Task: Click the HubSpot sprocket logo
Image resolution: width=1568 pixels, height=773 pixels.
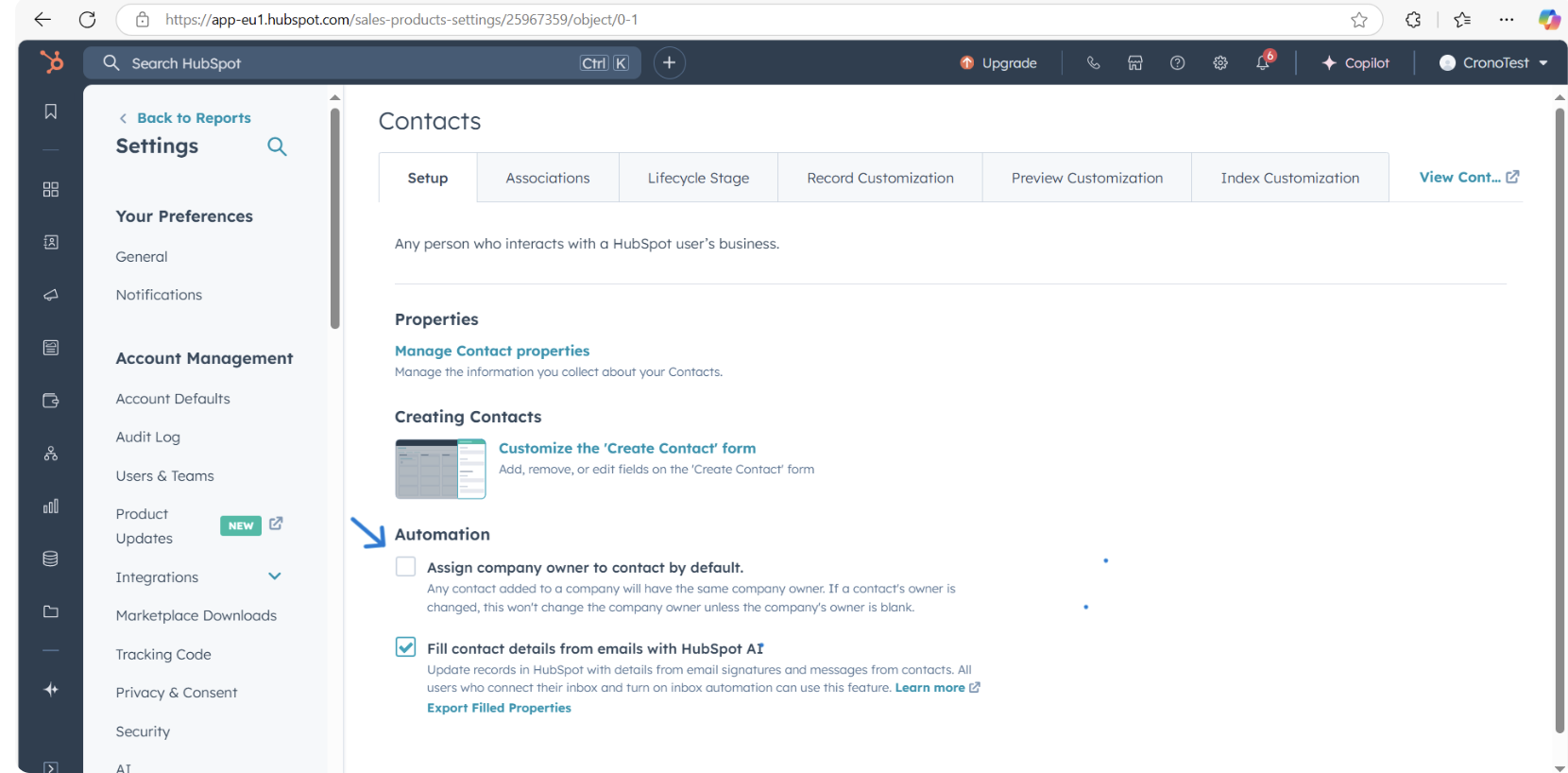Action: [51, 62]
